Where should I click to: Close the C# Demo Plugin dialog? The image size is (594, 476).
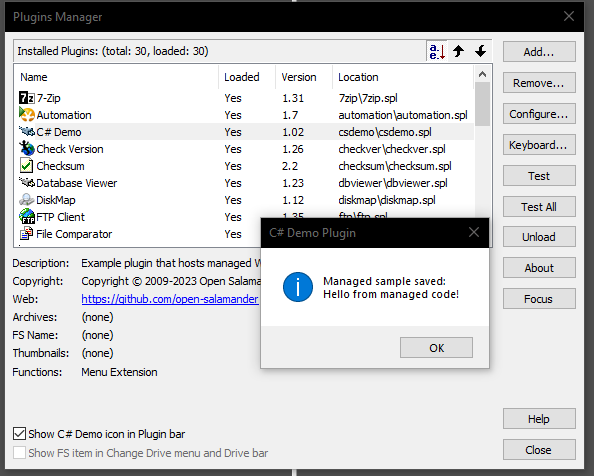[474, 232]
